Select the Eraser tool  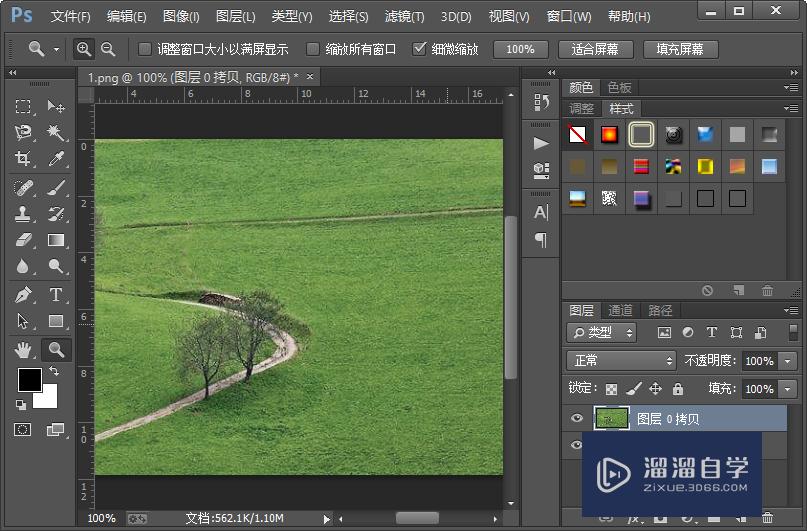tap(23, 240)
